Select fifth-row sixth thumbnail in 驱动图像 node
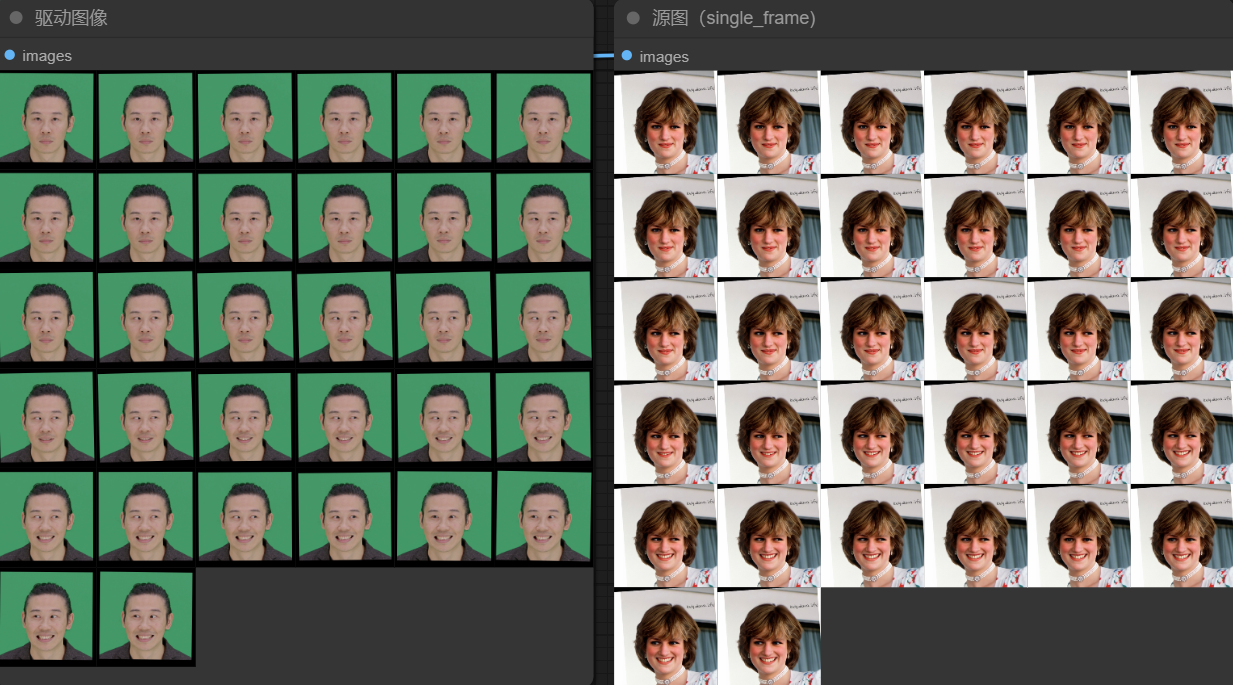Screen dimensions: 1233x685 543,516
